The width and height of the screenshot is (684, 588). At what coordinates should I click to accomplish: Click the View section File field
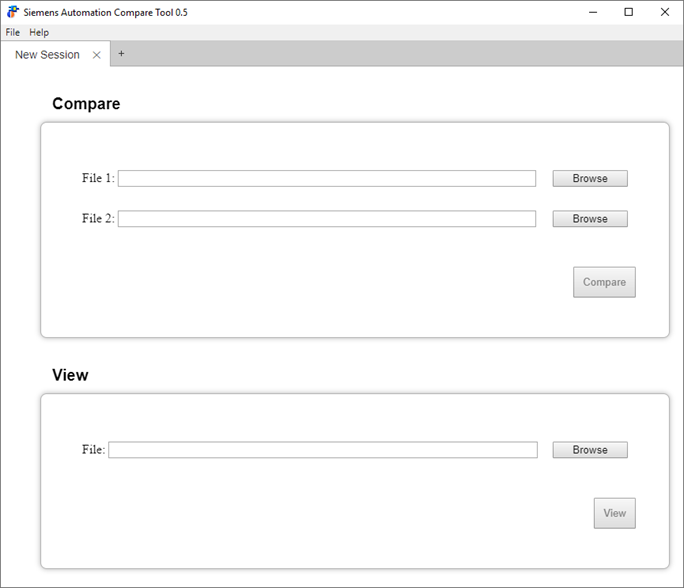click(x=323, y=450)
